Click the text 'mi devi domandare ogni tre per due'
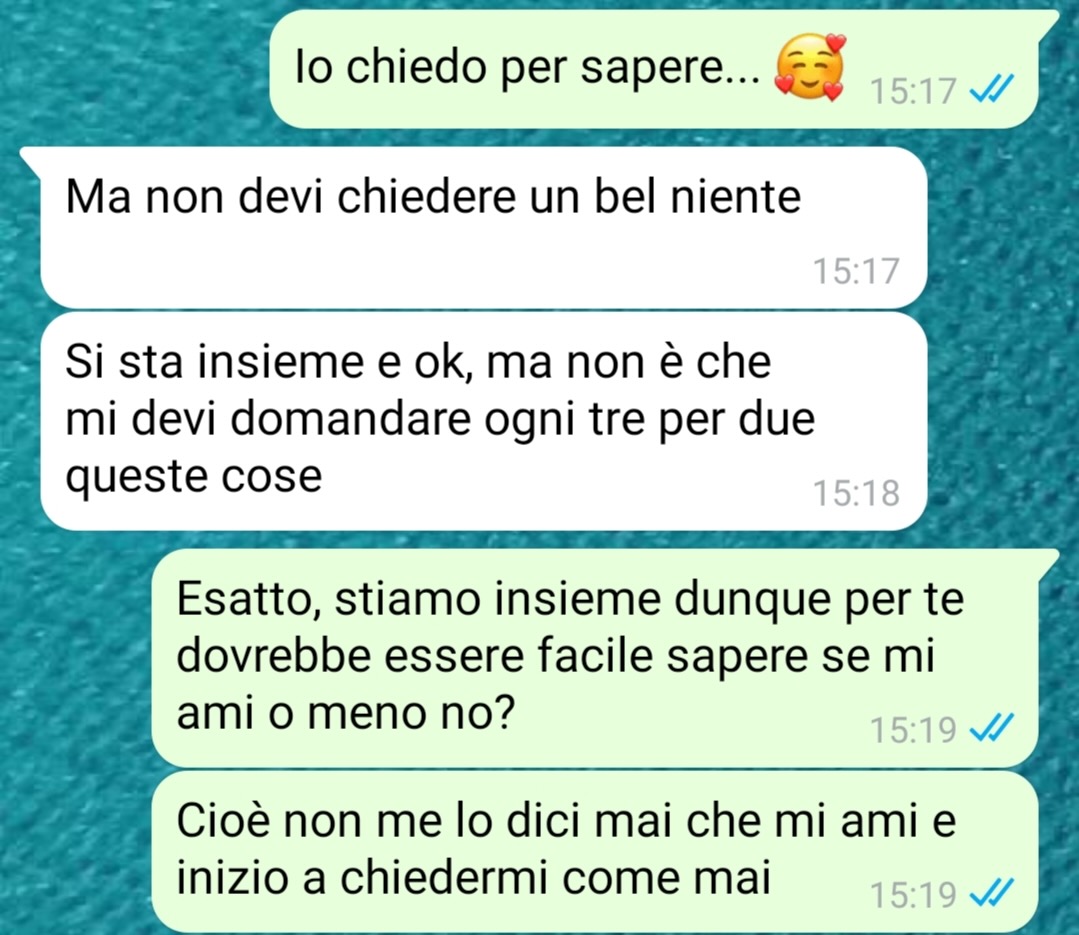Viewport: 1079px width, 935px height. [440, 420]
